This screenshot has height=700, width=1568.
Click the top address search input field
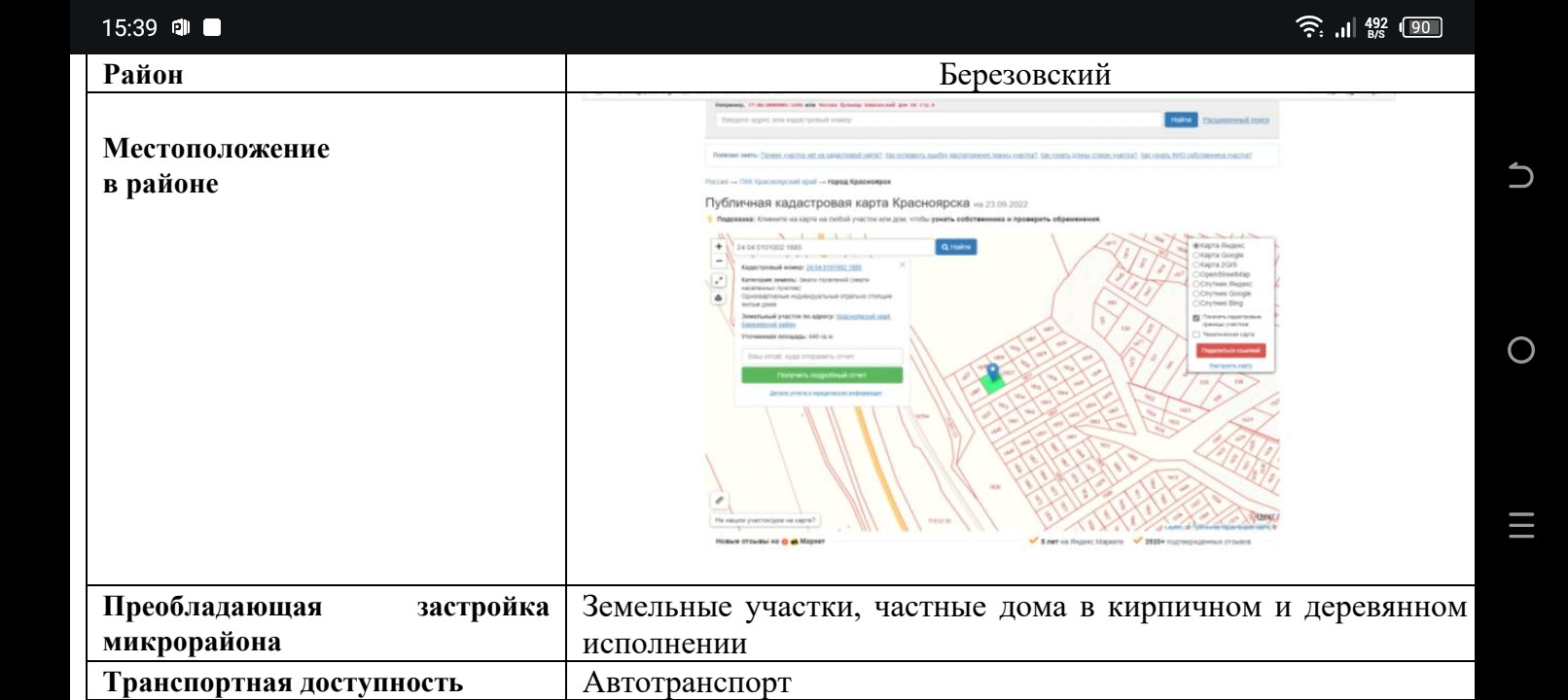pos(940,120)
